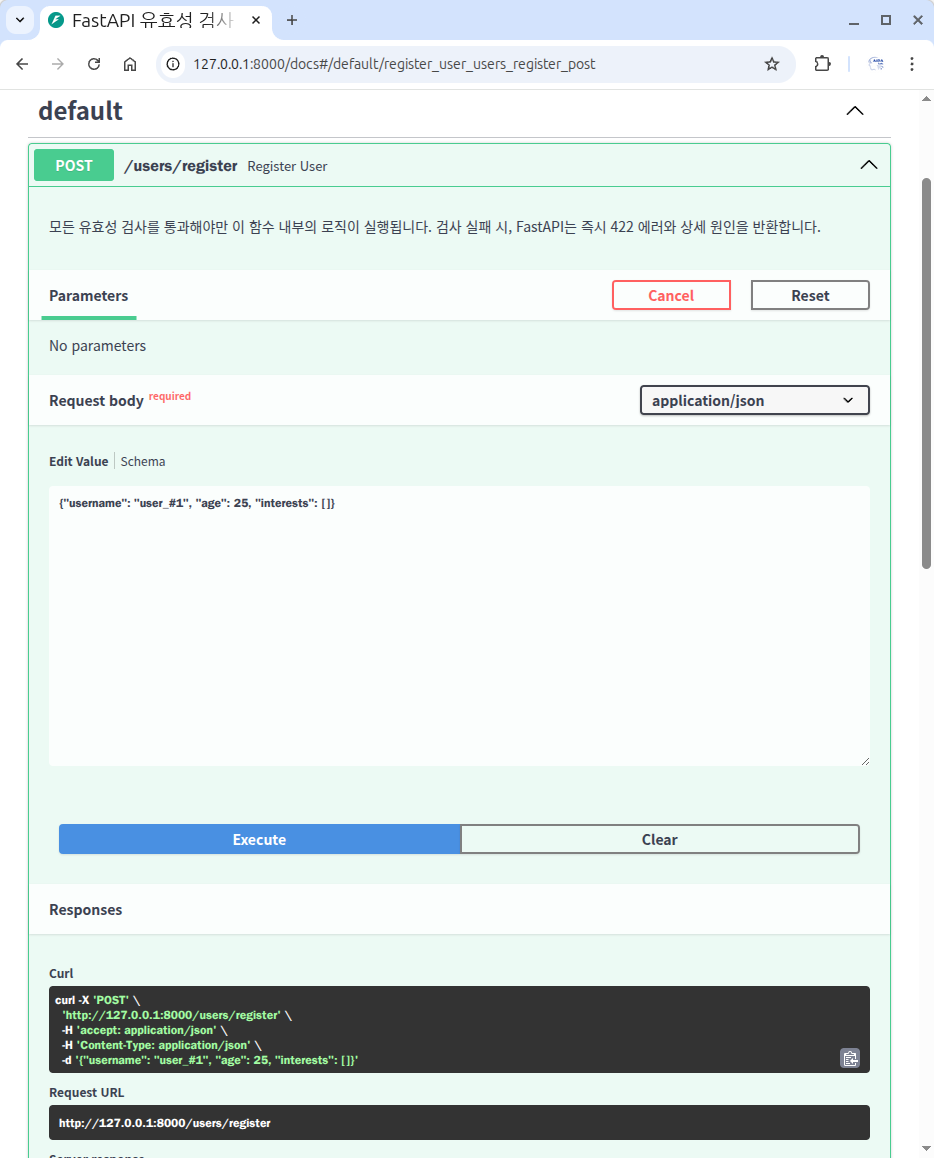This screenshot has height=1158, width=934.
Task: Click the POST method badge
Action: (74, 165)
